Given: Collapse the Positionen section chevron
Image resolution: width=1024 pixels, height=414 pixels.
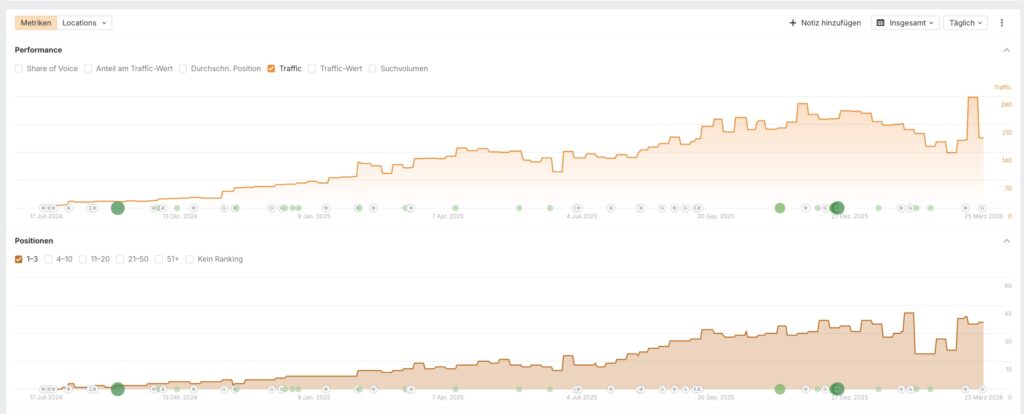Looking at the screenshot, I should click(1005, 241).
